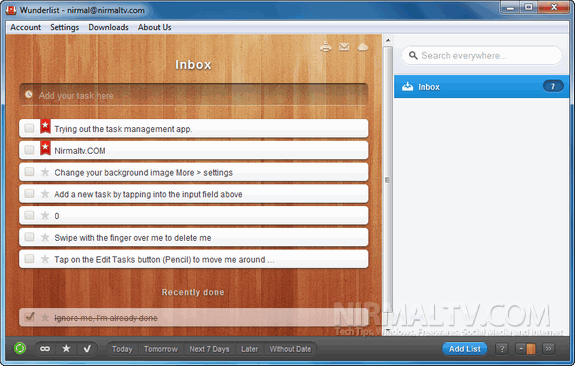Focus the 'Search everywhere' field
This screenshot has height=366, width=575.
point(481,55)
